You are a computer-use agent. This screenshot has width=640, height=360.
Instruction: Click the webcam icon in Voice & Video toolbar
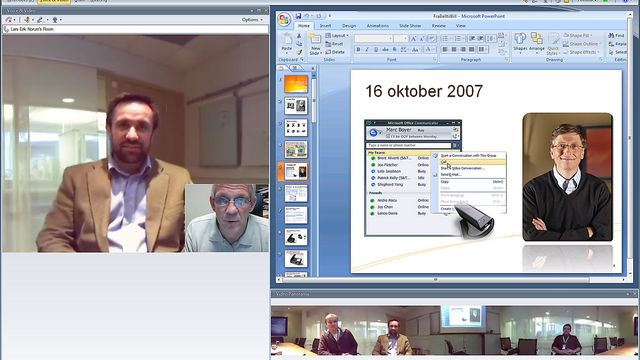tap(55, 20)
